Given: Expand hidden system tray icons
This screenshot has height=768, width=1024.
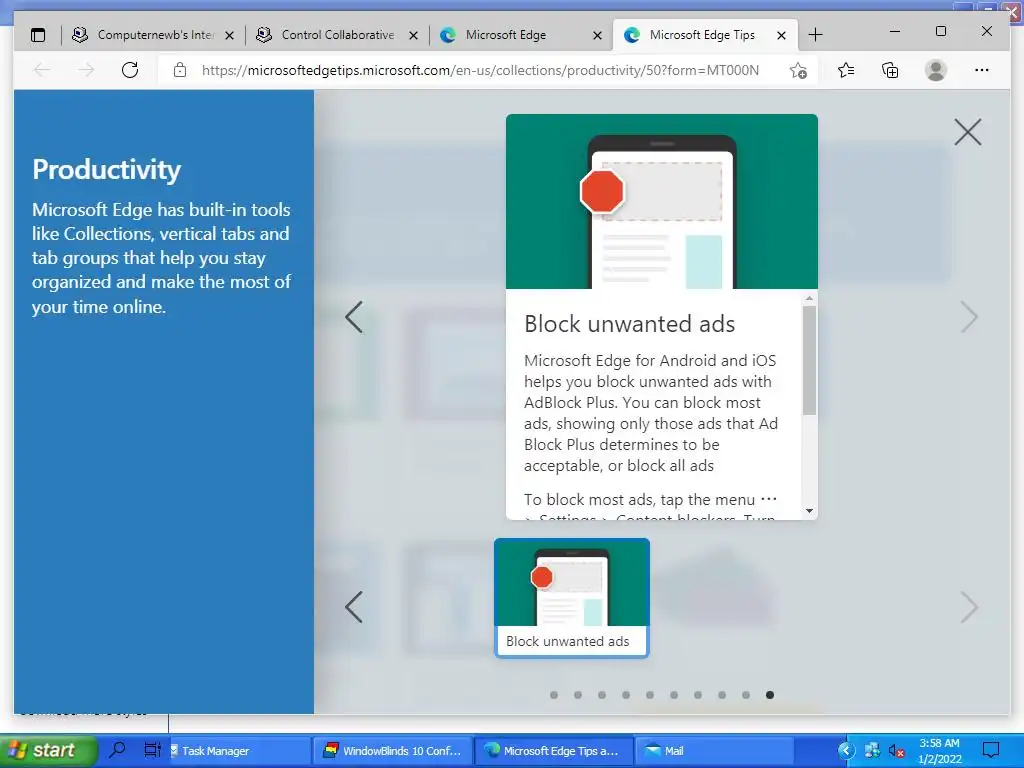Looking at the screenshot, I should [846, 751].
